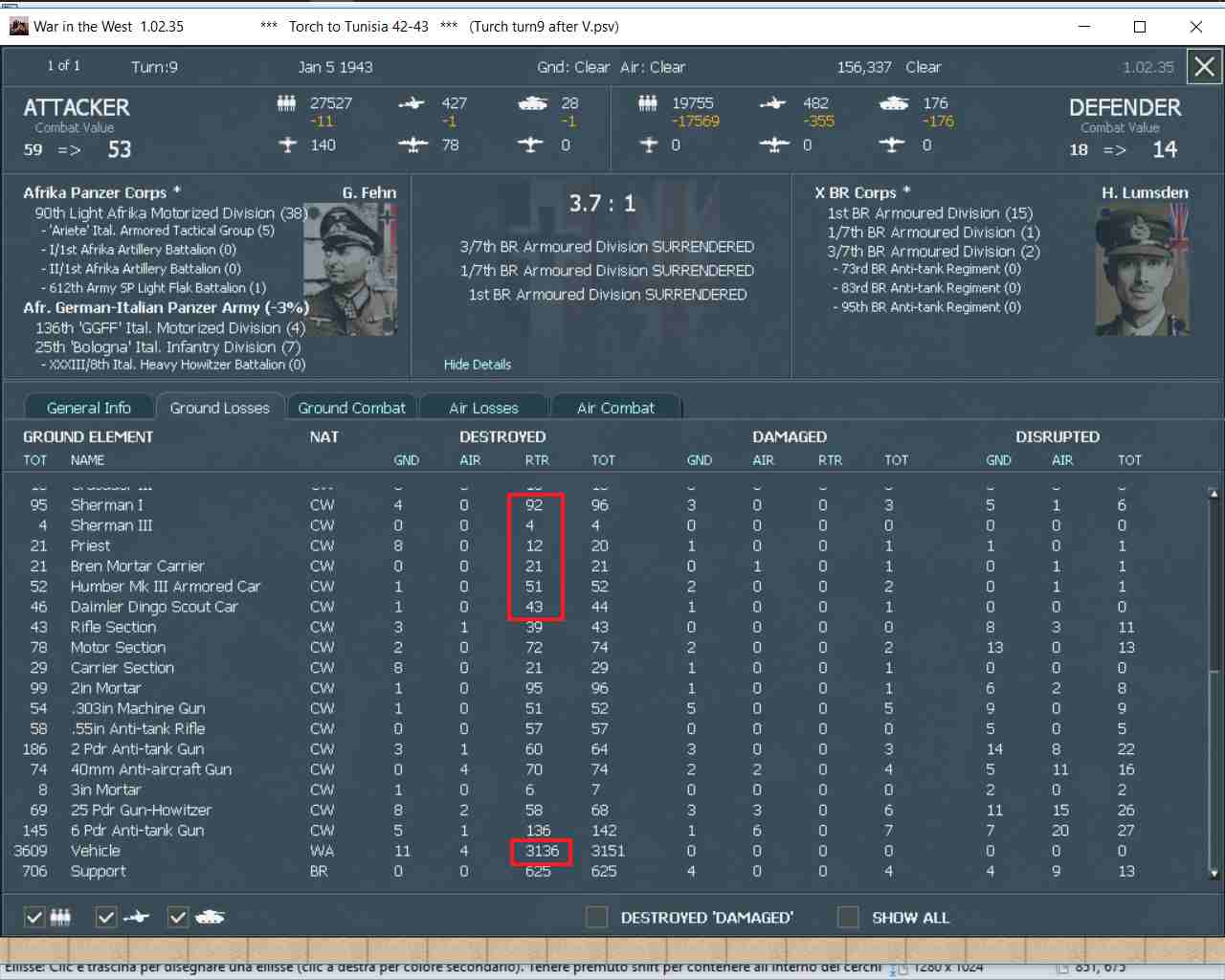Viewport: 1225px width, 980px height.
Task: Click H. Lumsden commander portrait
Action: [1143, 269]
